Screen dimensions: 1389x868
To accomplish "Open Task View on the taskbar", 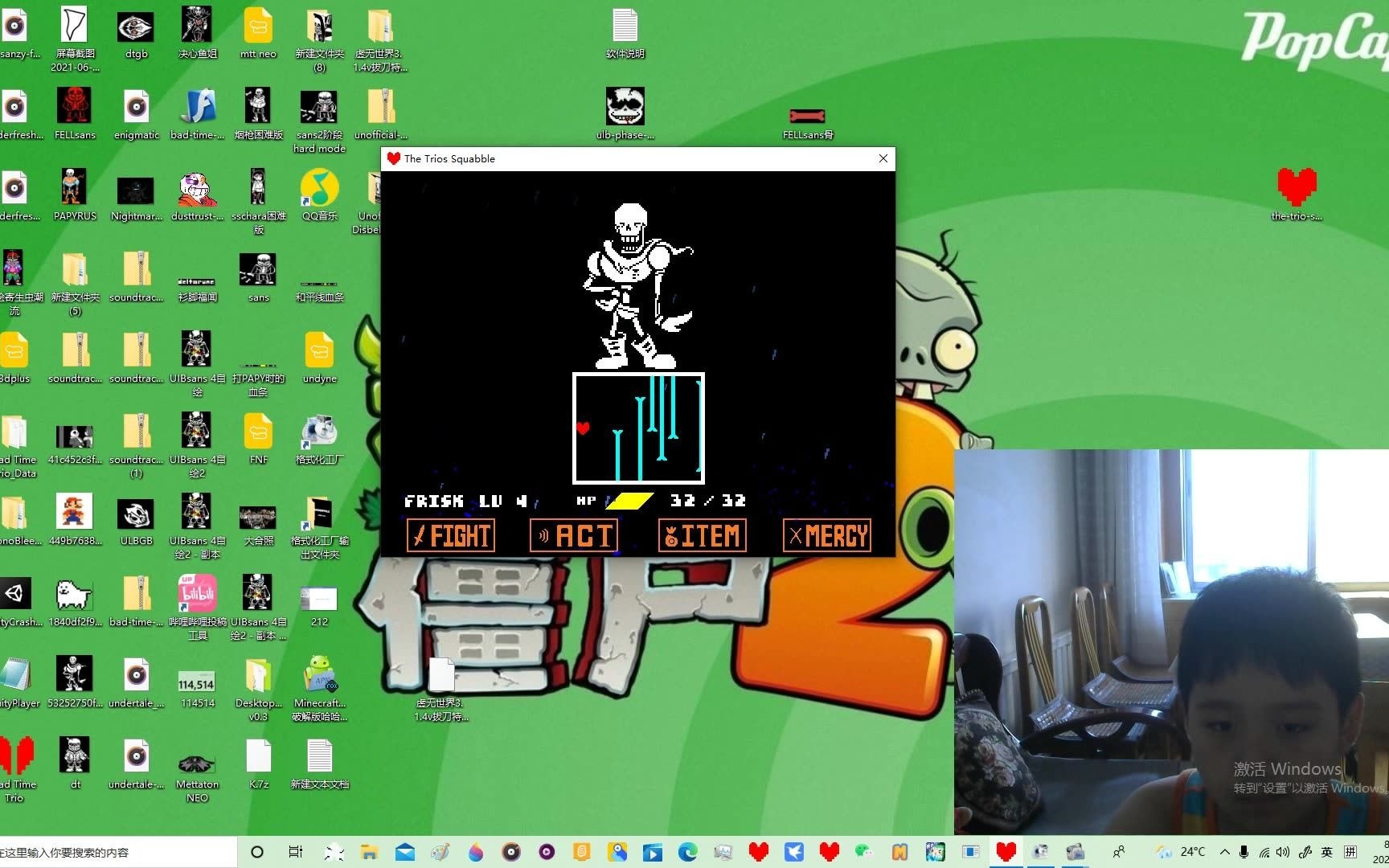I will pos(295,852).
